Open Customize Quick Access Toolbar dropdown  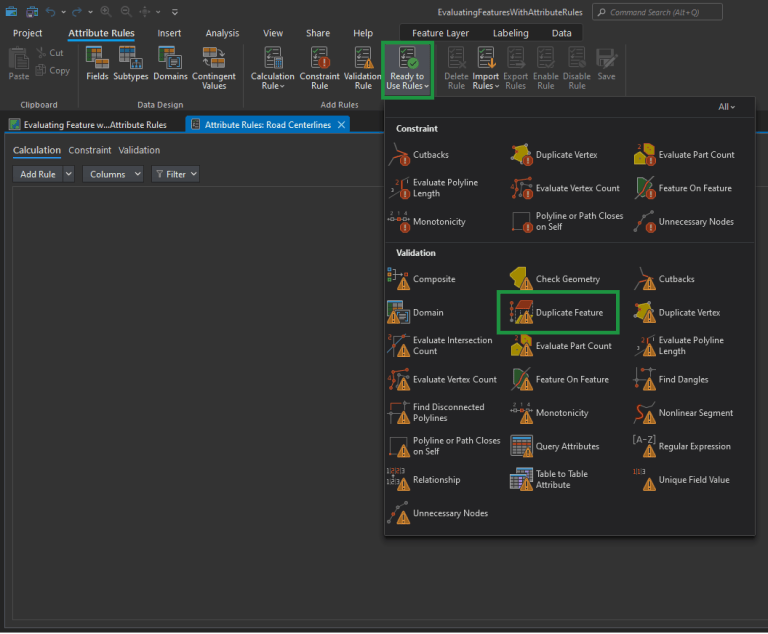tap(175, 12)
